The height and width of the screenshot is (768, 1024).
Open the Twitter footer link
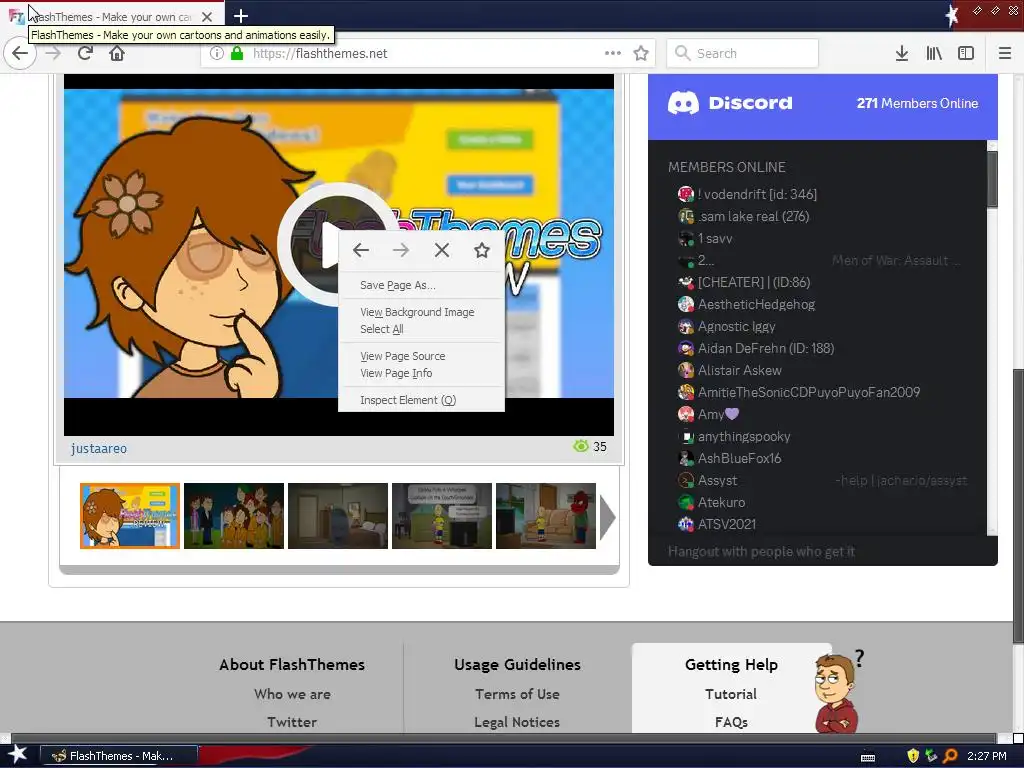point(292,722)
